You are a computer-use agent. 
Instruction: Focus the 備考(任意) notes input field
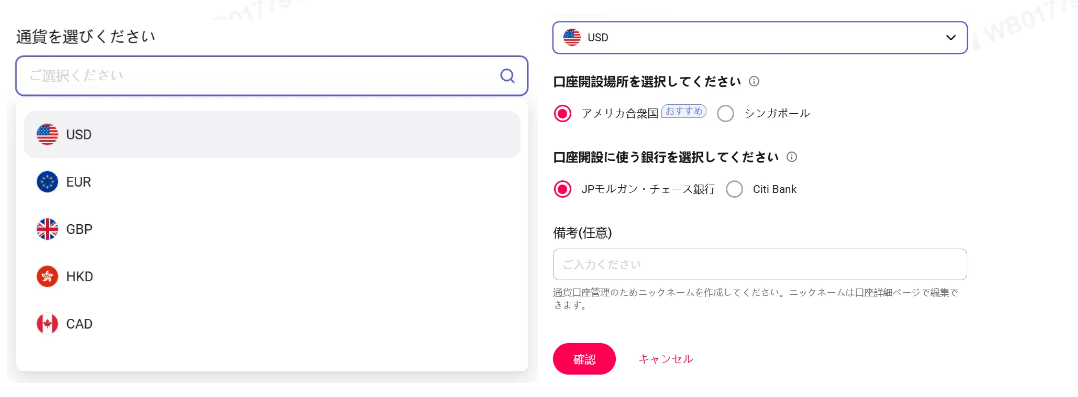(x=760, y=264)
